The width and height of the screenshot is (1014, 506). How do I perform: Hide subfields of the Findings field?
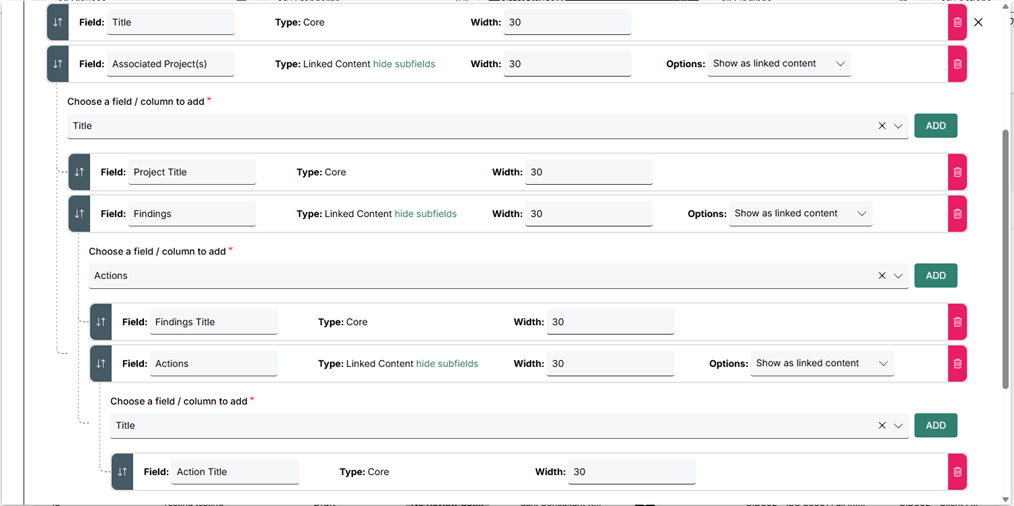[425, 214]
